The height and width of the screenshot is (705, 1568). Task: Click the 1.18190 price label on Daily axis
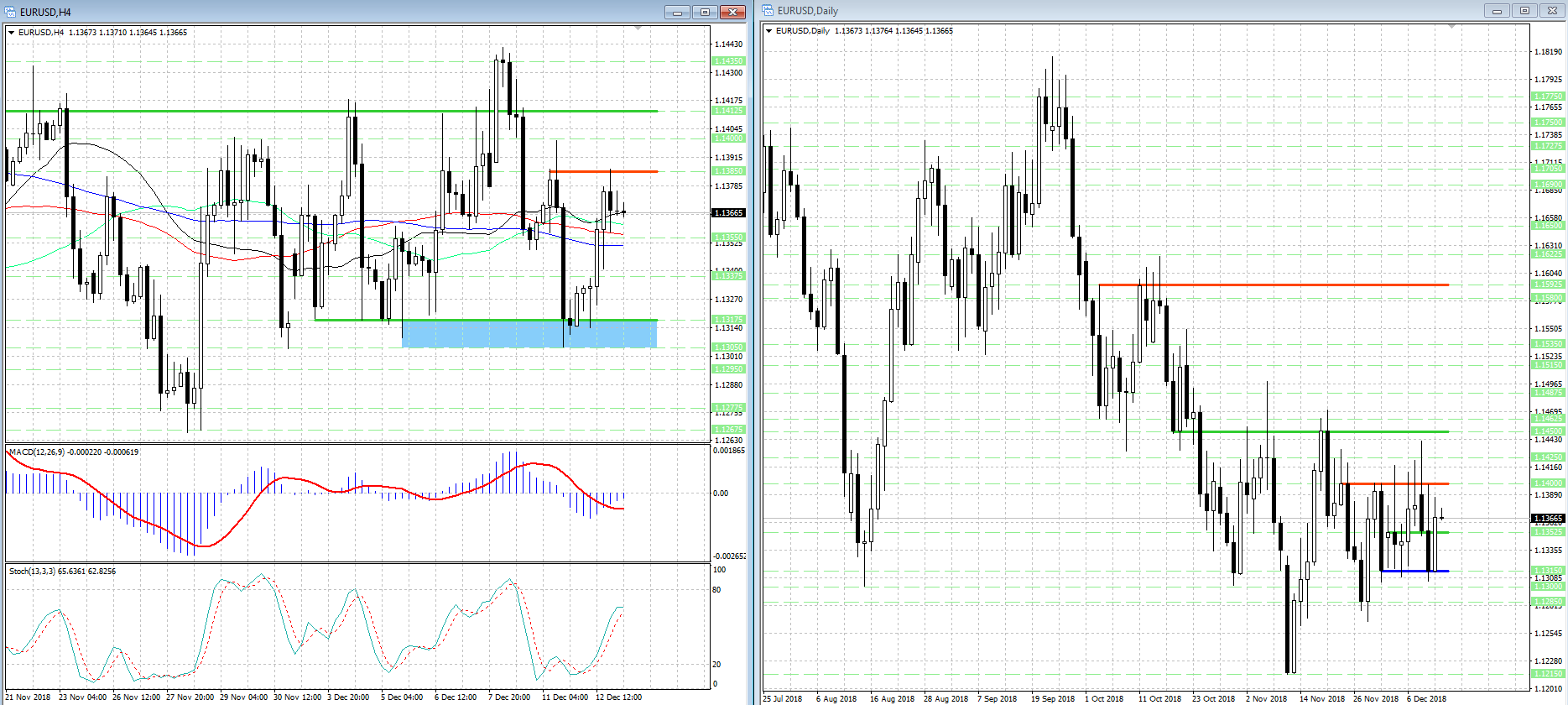pos(1548,52)
